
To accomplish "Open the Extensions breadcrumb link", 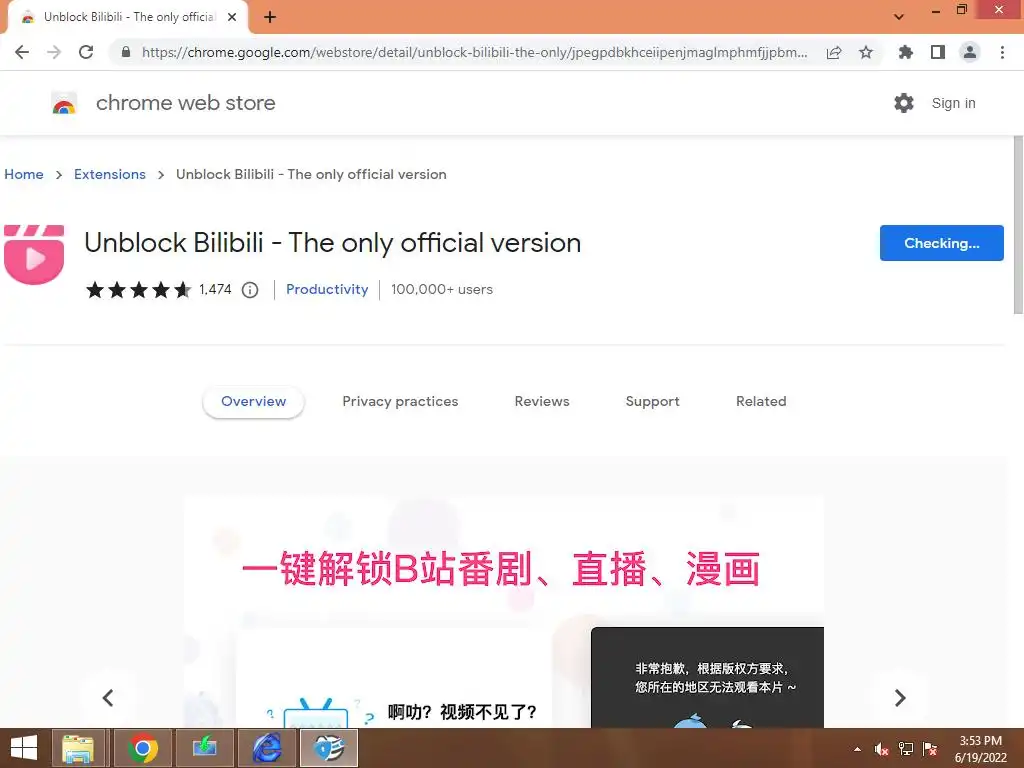I will (110, 174).
